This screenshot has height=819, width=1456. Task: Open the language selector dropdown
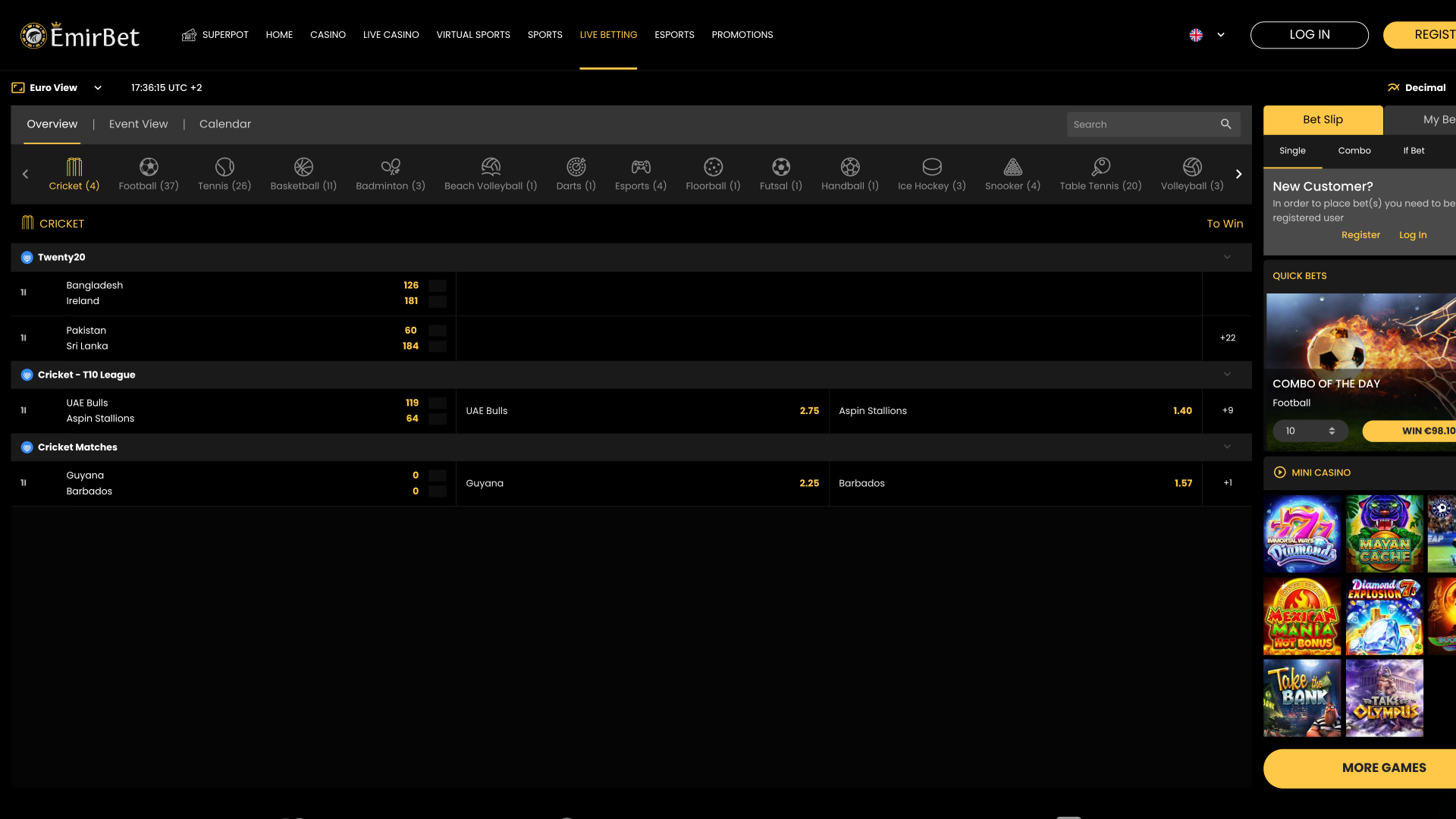1221,34
